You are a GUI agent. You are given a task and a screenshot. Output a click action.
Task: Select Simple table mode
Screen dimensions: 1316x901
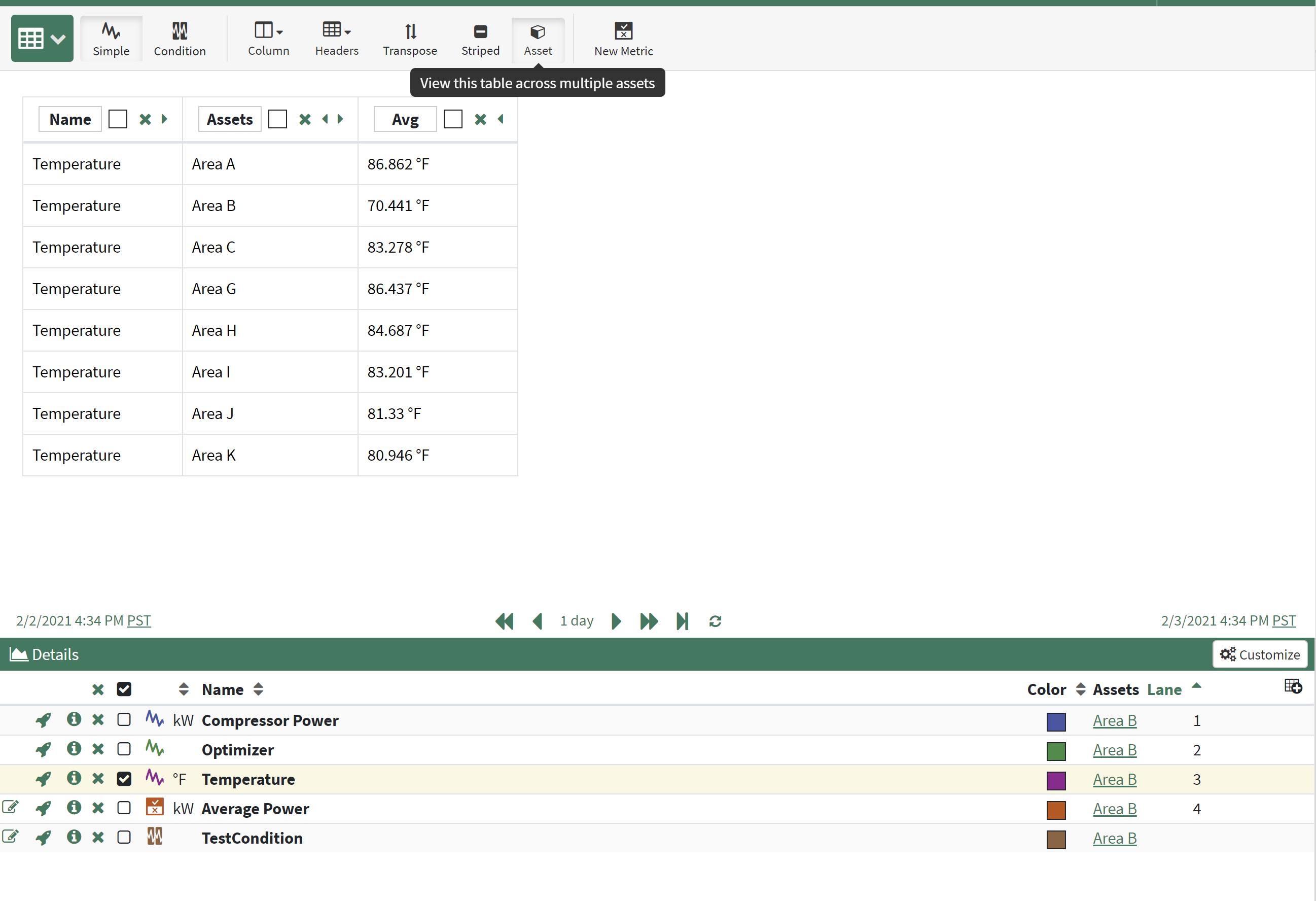pyautogui.click(x=111, y=39)
